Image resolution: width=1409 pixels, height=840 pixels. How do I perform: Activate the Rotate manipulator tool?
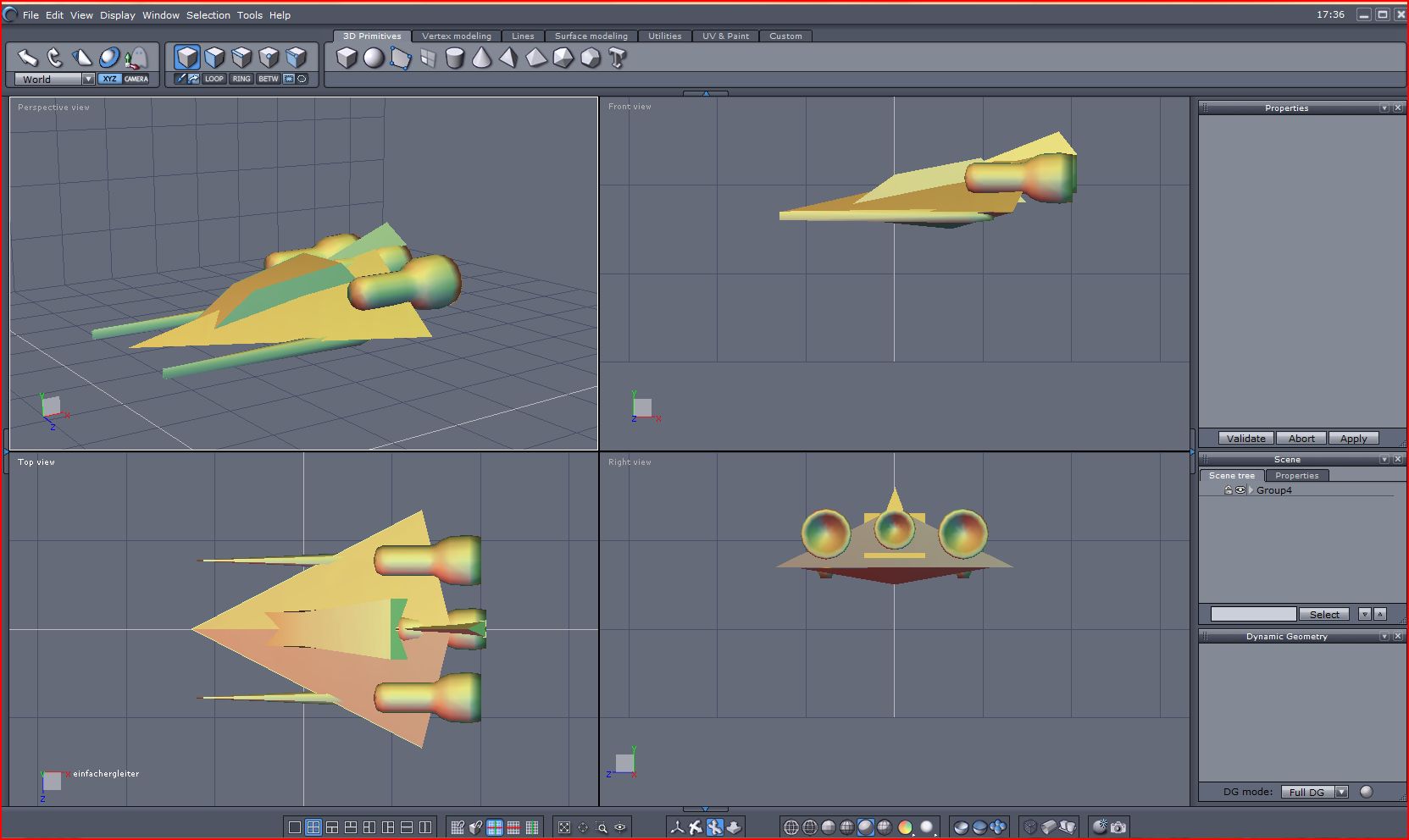point(55,58)
